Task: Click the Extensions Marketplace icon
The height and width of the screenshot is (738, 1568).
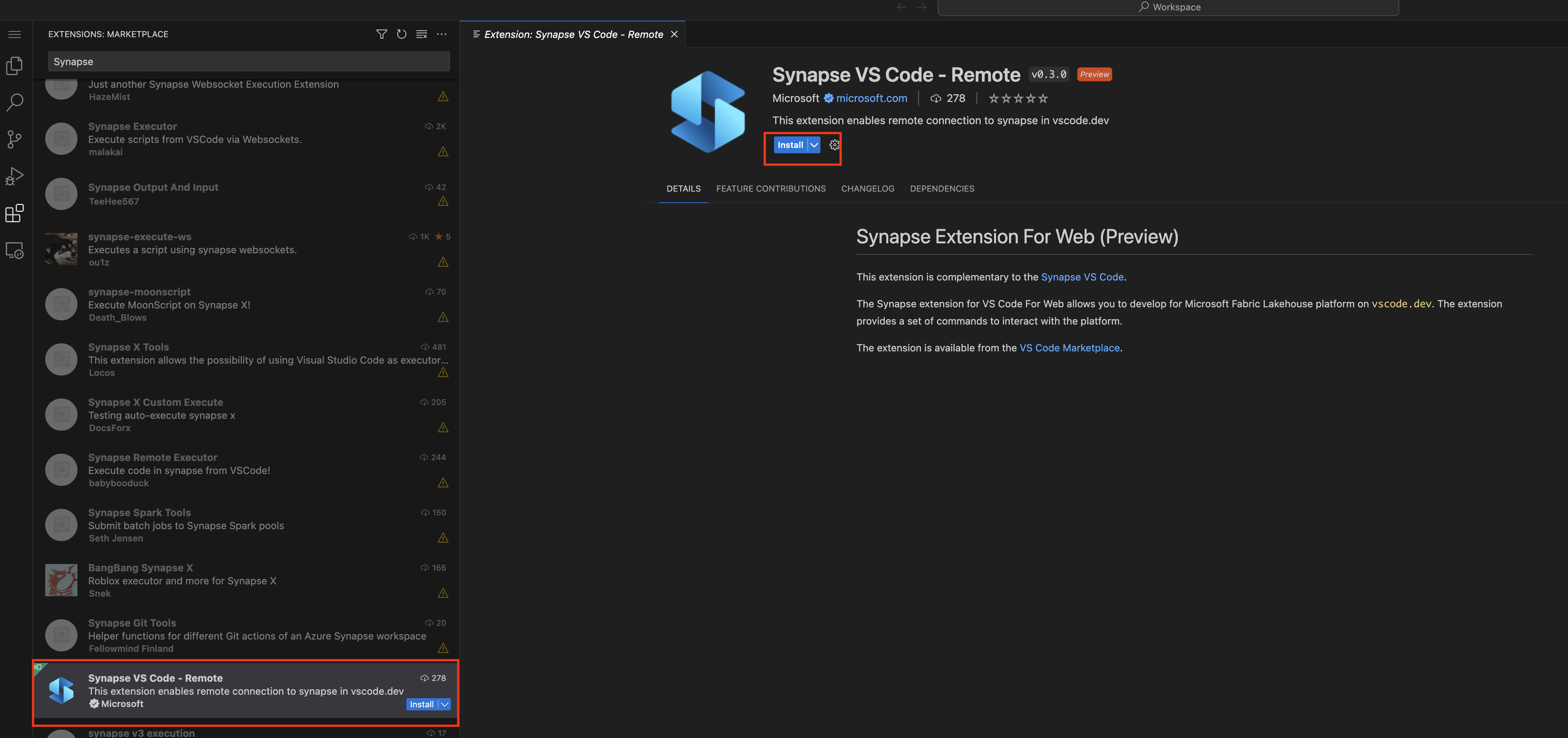Action: [15, 214]
